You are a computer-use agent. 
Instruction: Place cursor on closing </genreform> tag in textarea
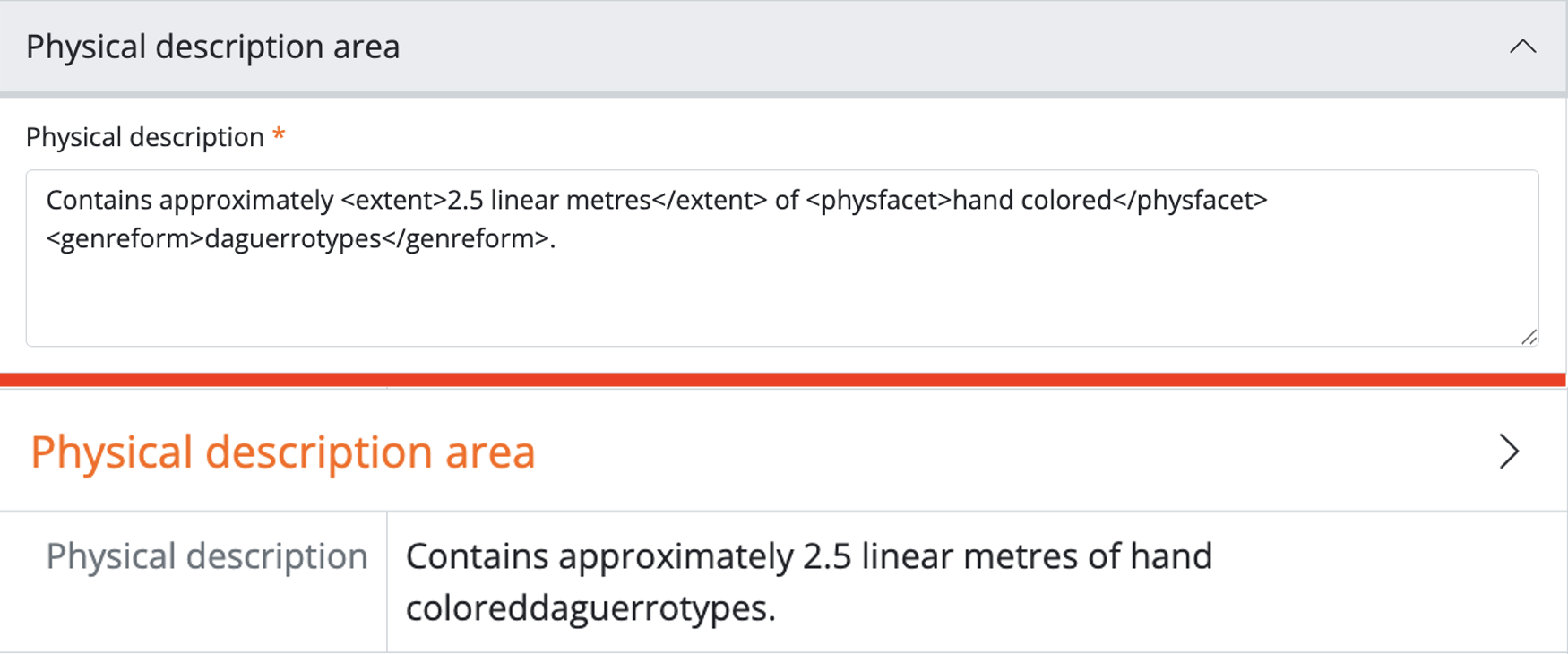click(465, 239)
